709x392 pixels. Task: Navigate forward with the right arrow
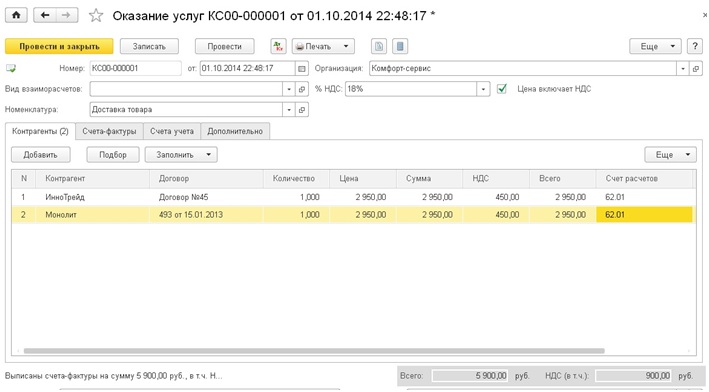[x=66, y=15]
